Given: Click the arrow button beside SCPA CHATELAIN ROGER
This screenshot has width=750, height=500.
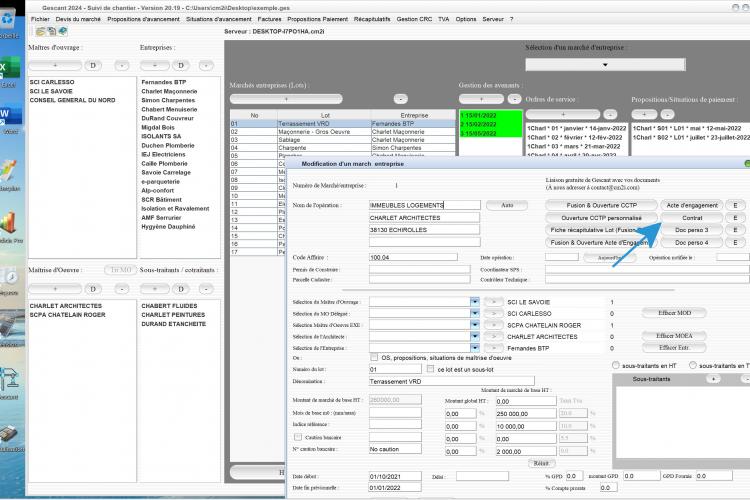Looking at the screenshot, I should click(494, 325).
